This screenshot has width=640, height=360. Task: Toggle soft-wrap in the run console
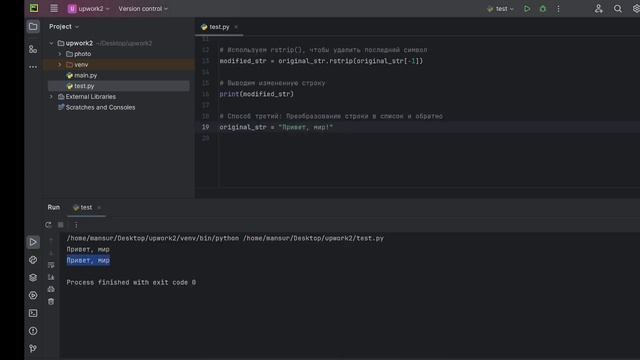click(x=51, y=265)
